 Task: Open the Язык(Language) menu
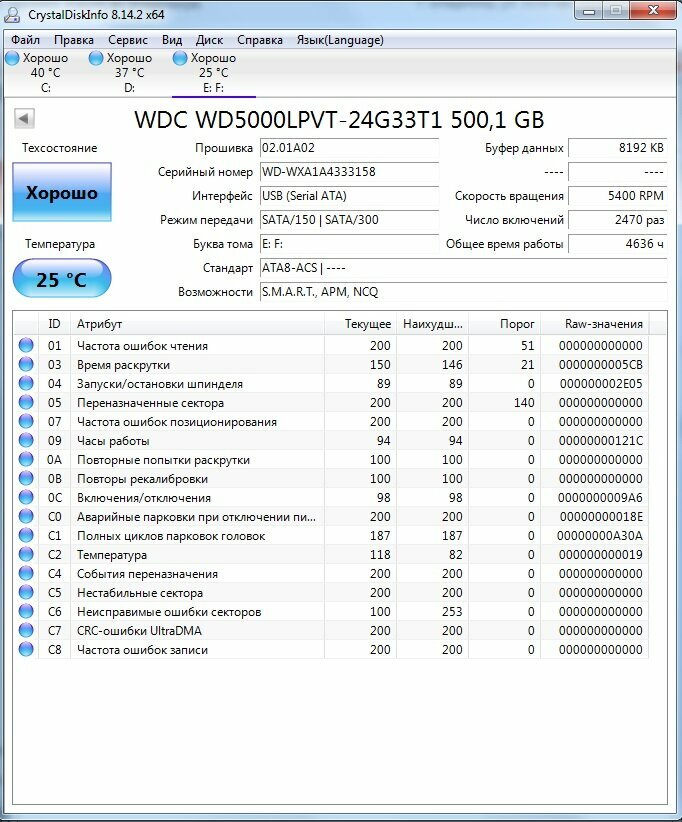(x=340, y=40)
